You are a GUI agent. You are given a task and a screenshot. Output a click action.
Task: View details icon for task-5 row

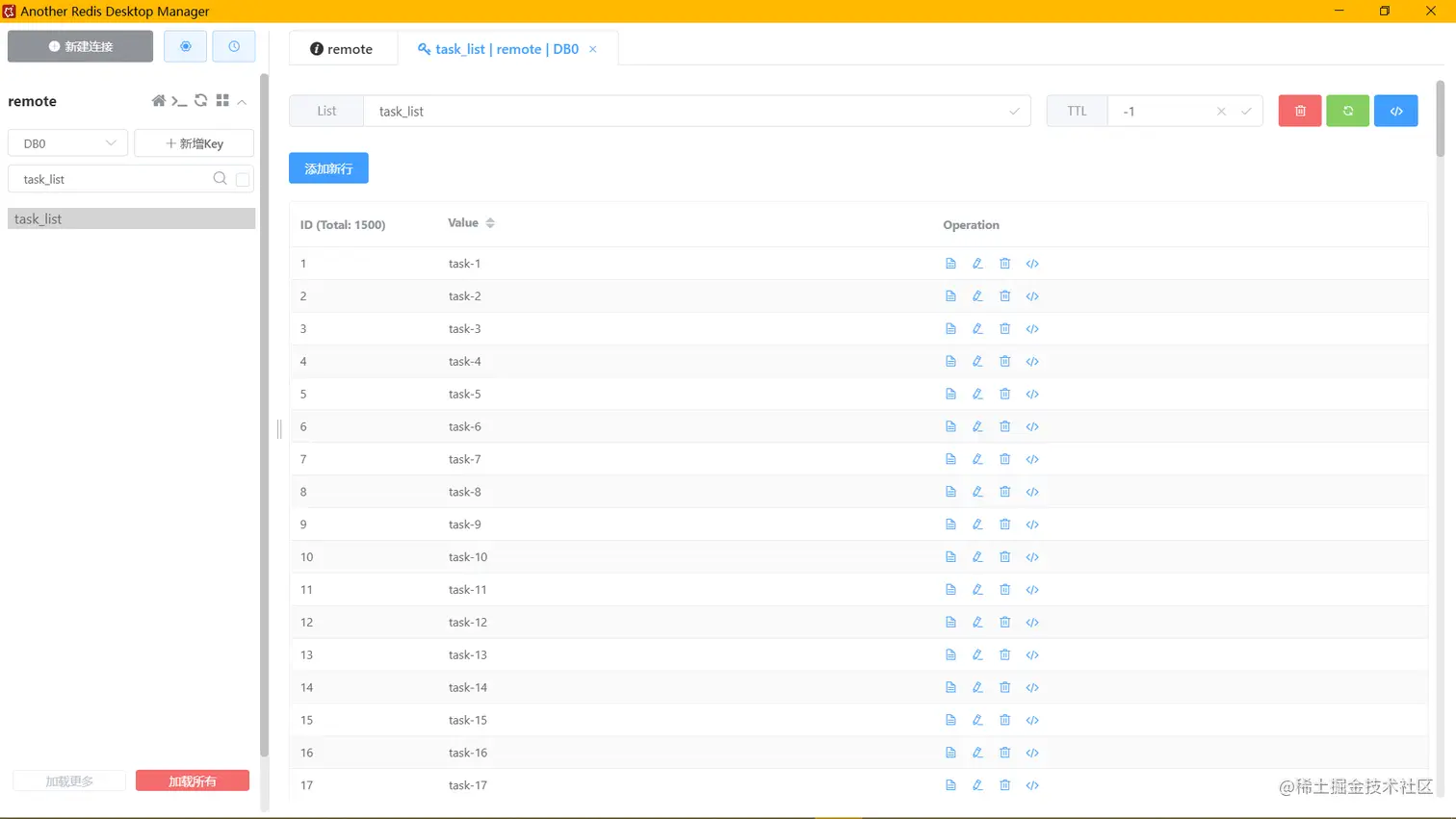coord(950,395)
